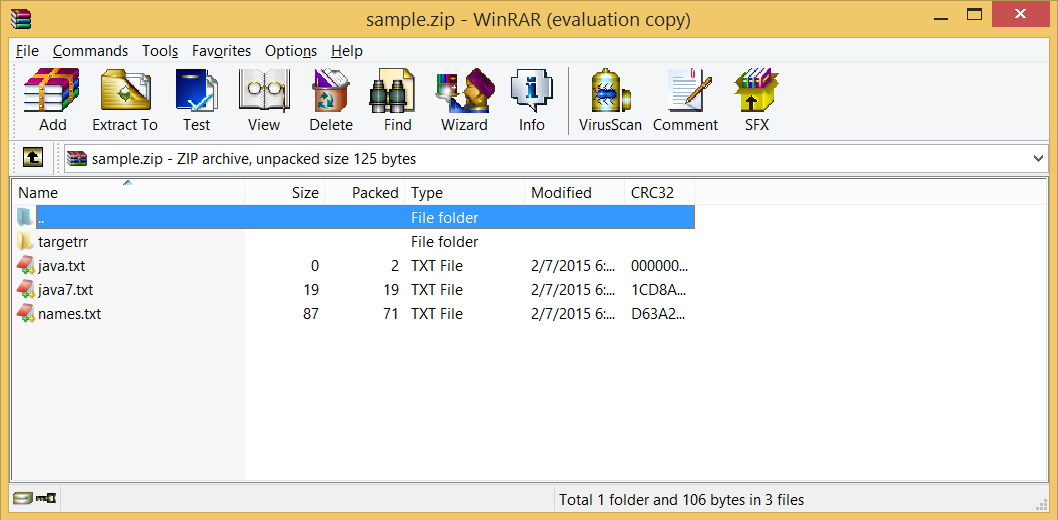Maximize the WinRAR window
The height and width of the screenshot is (520, 1058).
click(974, 14)
